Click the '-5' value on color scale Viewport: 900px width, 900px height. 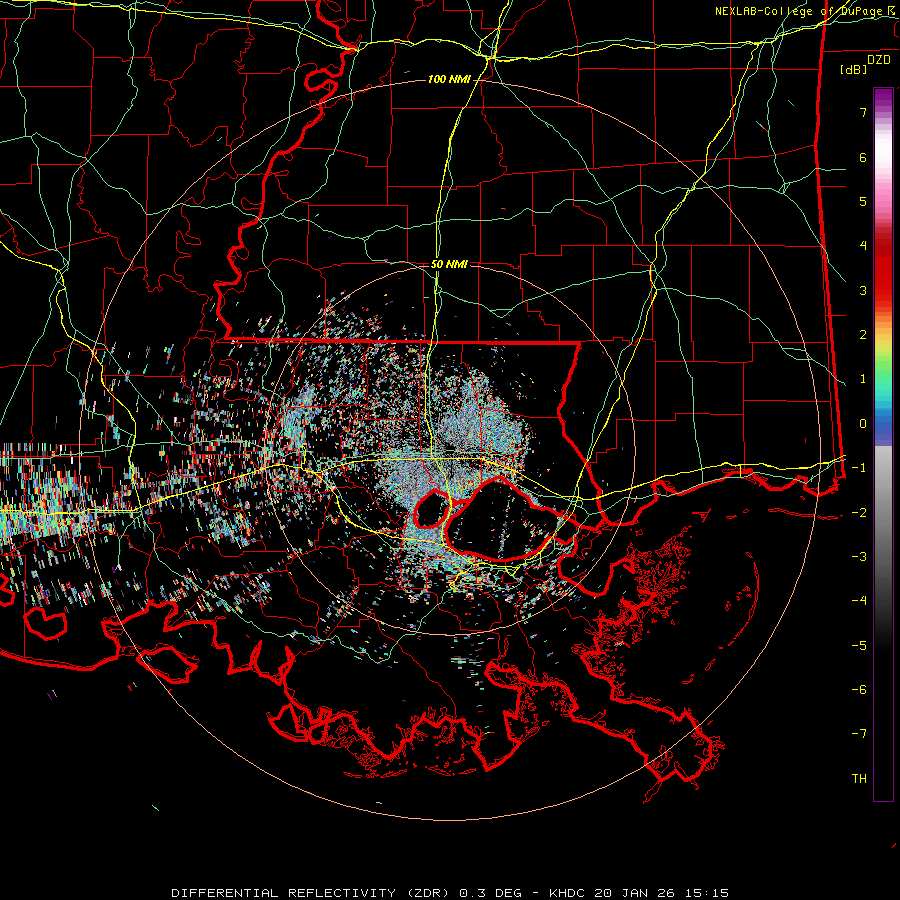click(x=859, y=646)
